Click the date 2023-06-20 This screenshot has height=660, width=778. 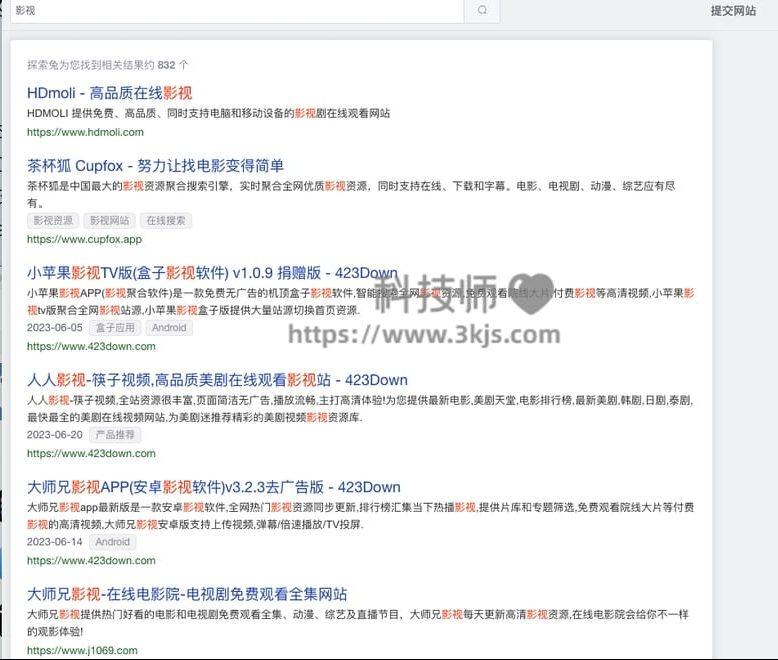[x=55, y=435]
